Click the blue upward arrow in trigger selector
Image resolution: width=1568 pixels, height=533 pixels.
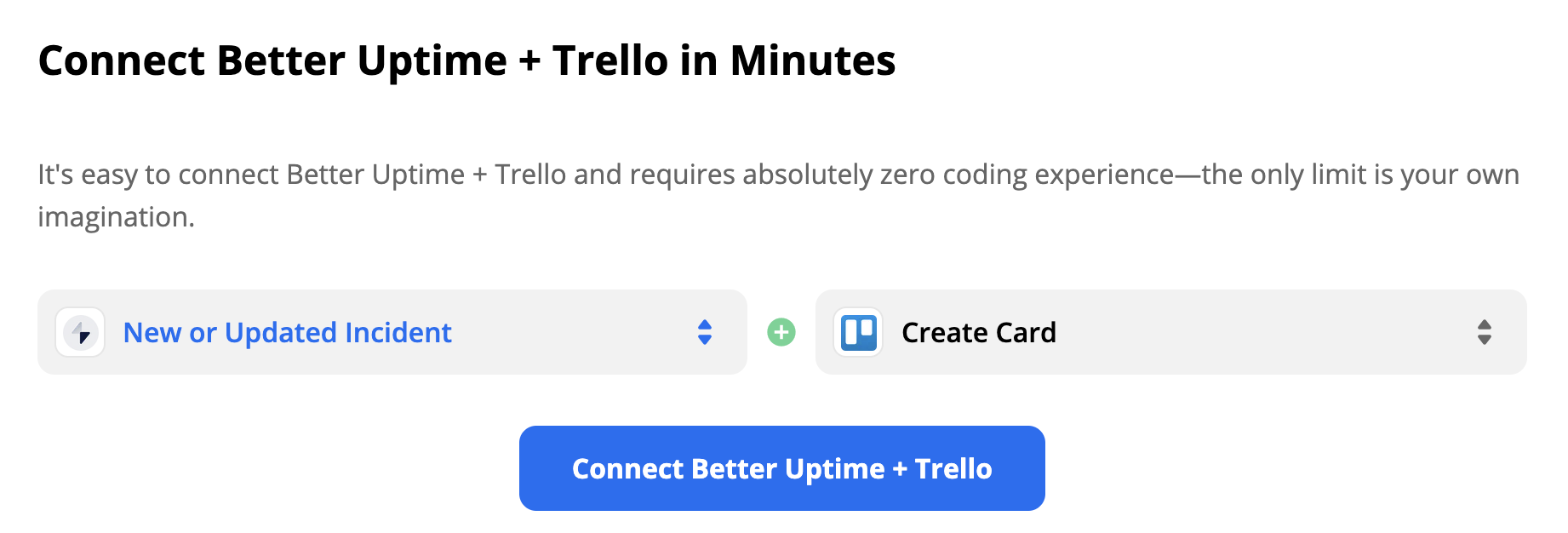tap(705, 324)
